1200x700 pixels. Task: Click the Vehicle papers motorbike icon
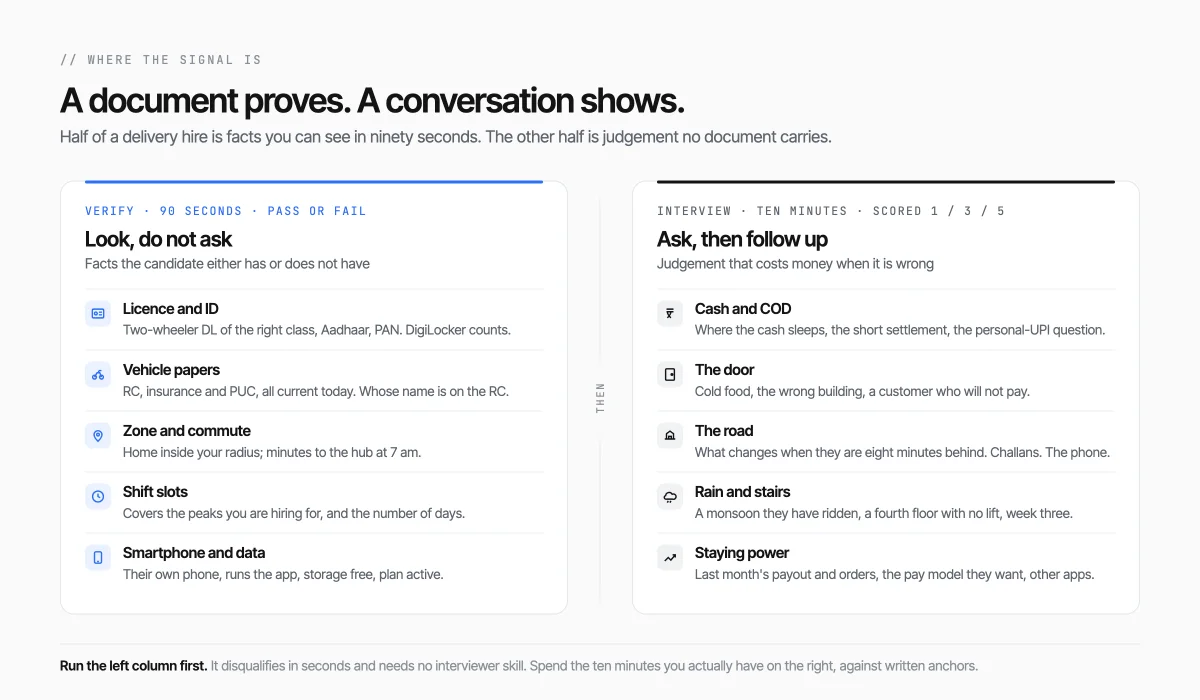(98, 375)
